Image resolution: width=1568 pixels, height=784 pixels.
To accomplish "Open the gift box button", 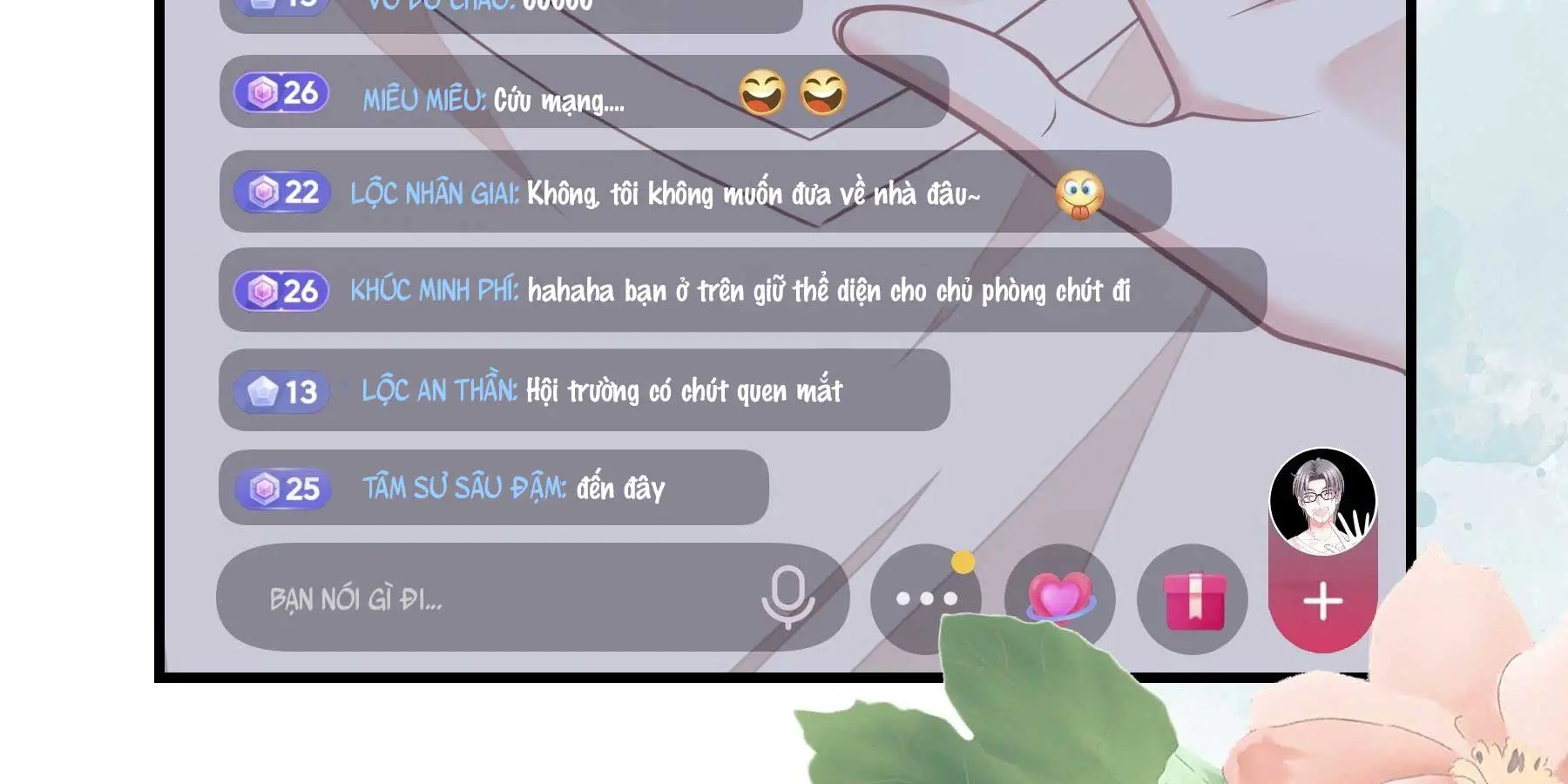I will click(x=1193, y=599).
